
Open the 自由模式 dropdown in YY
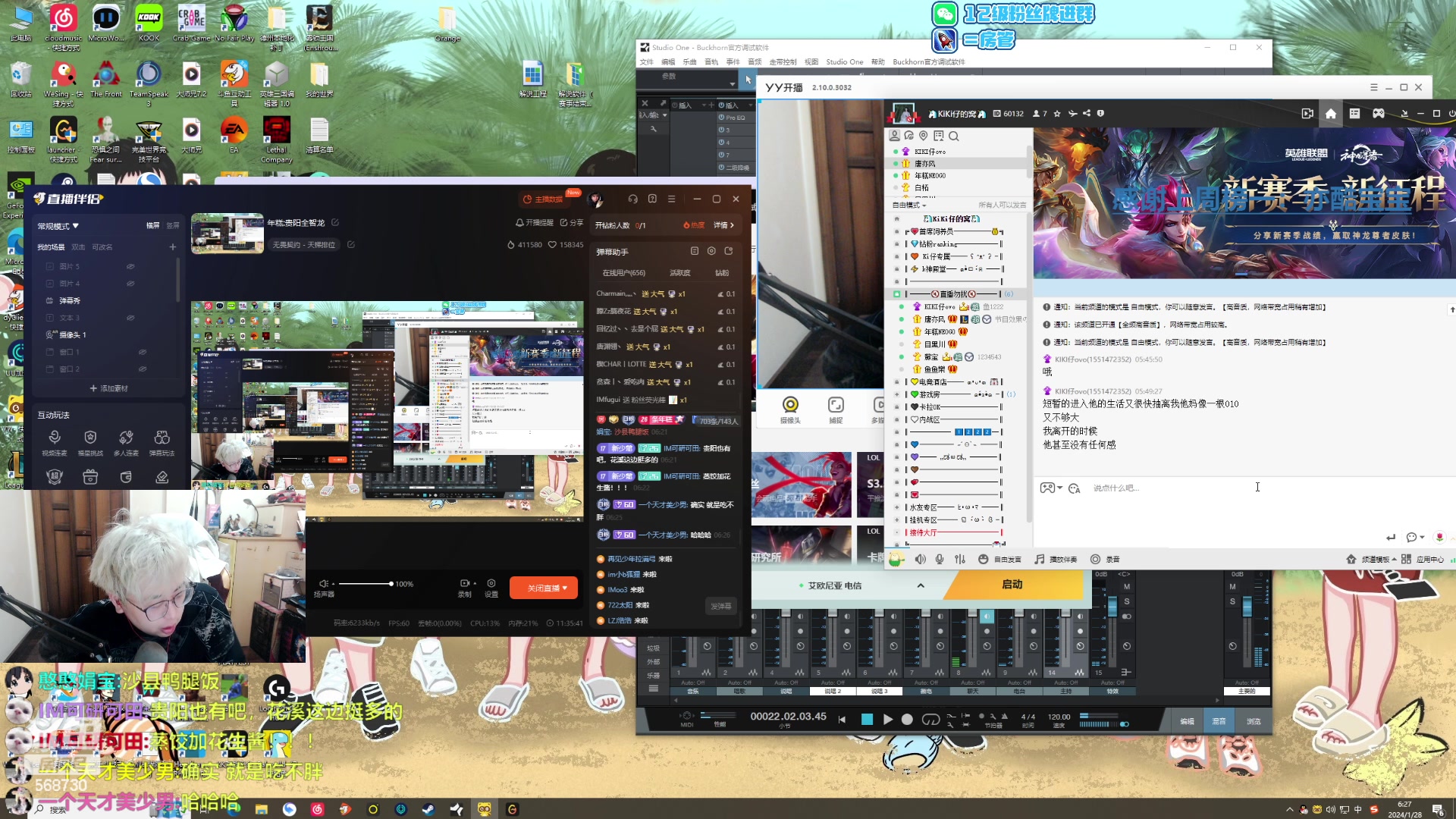point(909,205)
